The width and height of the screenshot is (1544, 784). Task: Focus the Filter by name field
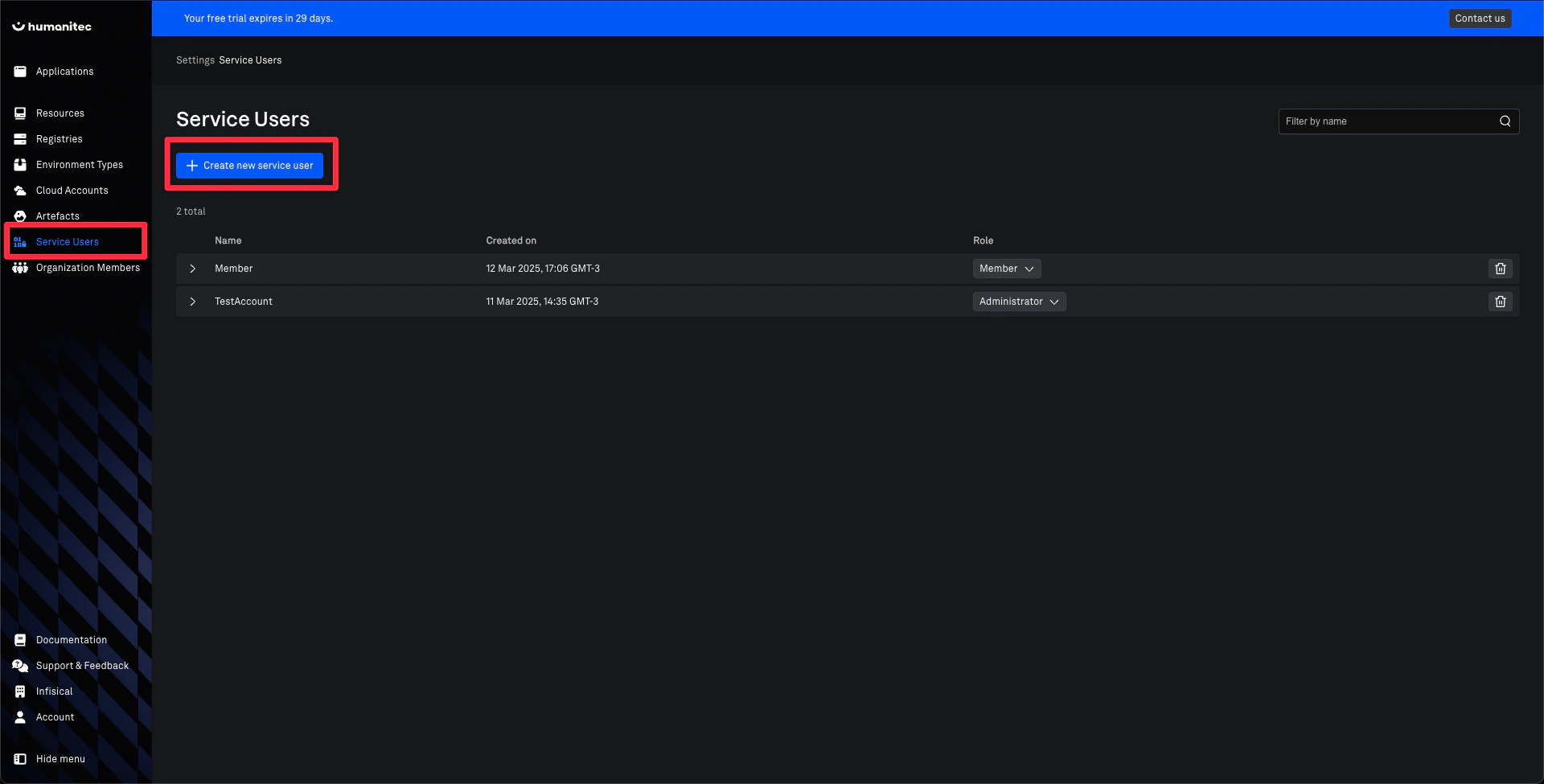click(x=1398, y=121)
